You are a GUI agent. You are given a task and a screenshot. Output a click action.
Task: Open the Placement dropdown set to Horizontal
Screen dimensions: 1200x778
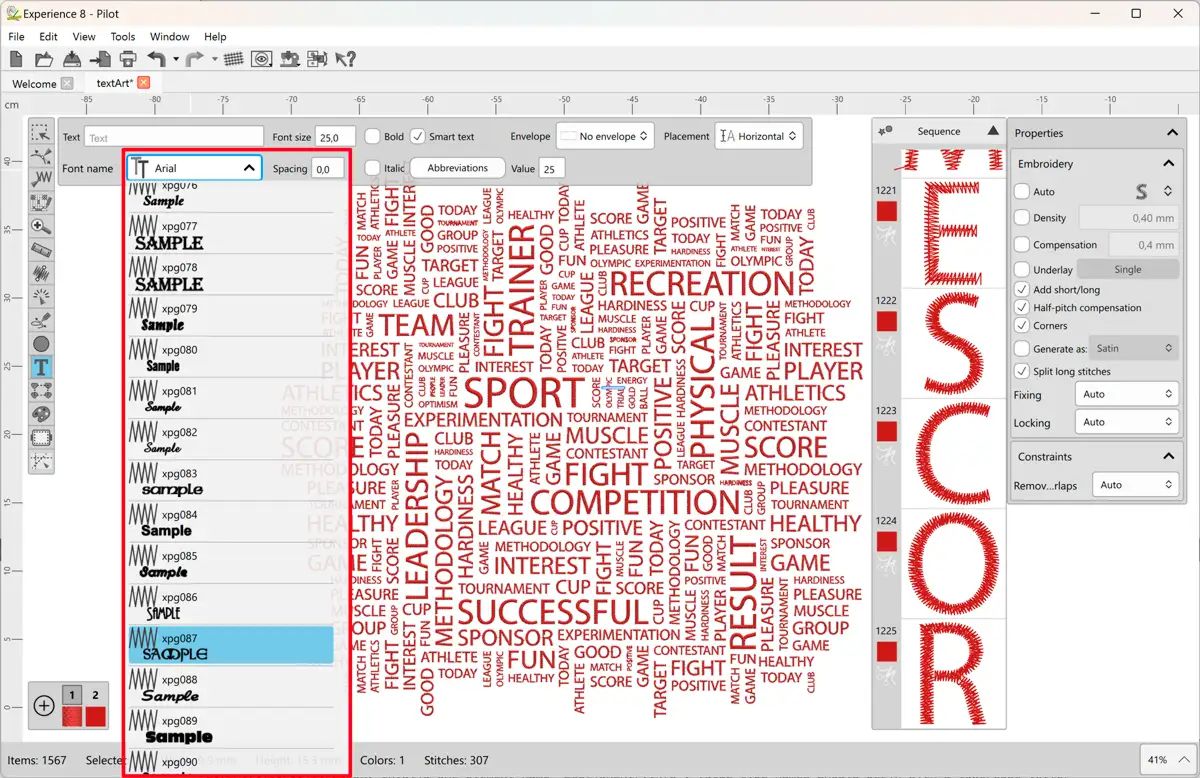click(760, 136)
